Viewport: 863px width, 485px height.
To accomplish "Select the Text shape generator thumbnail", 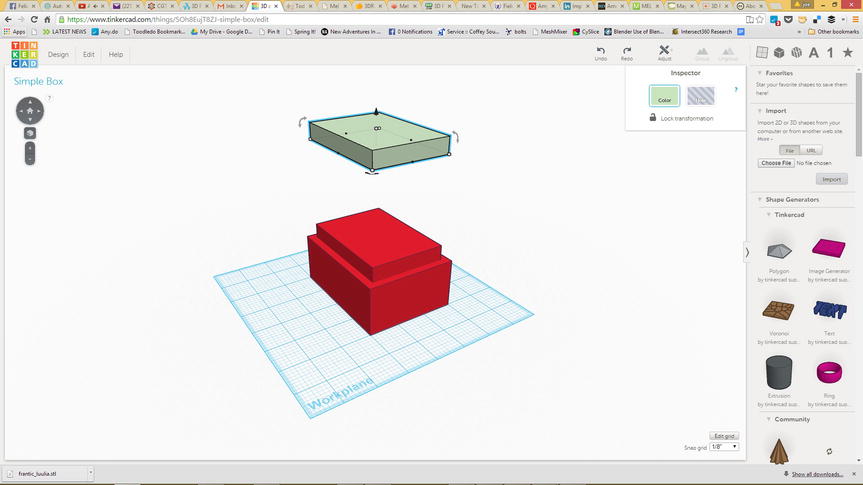I will point(829,310).
